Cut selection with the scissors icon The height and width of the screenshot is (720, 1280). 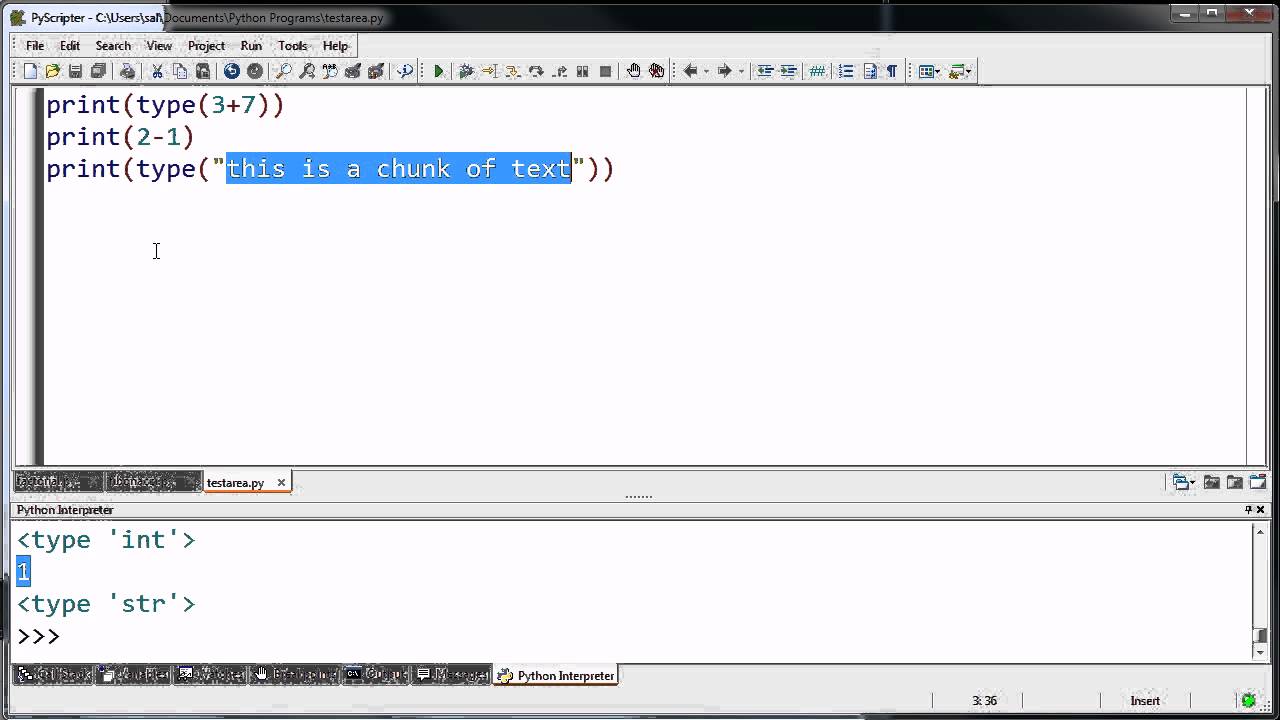tap(157, 71)
